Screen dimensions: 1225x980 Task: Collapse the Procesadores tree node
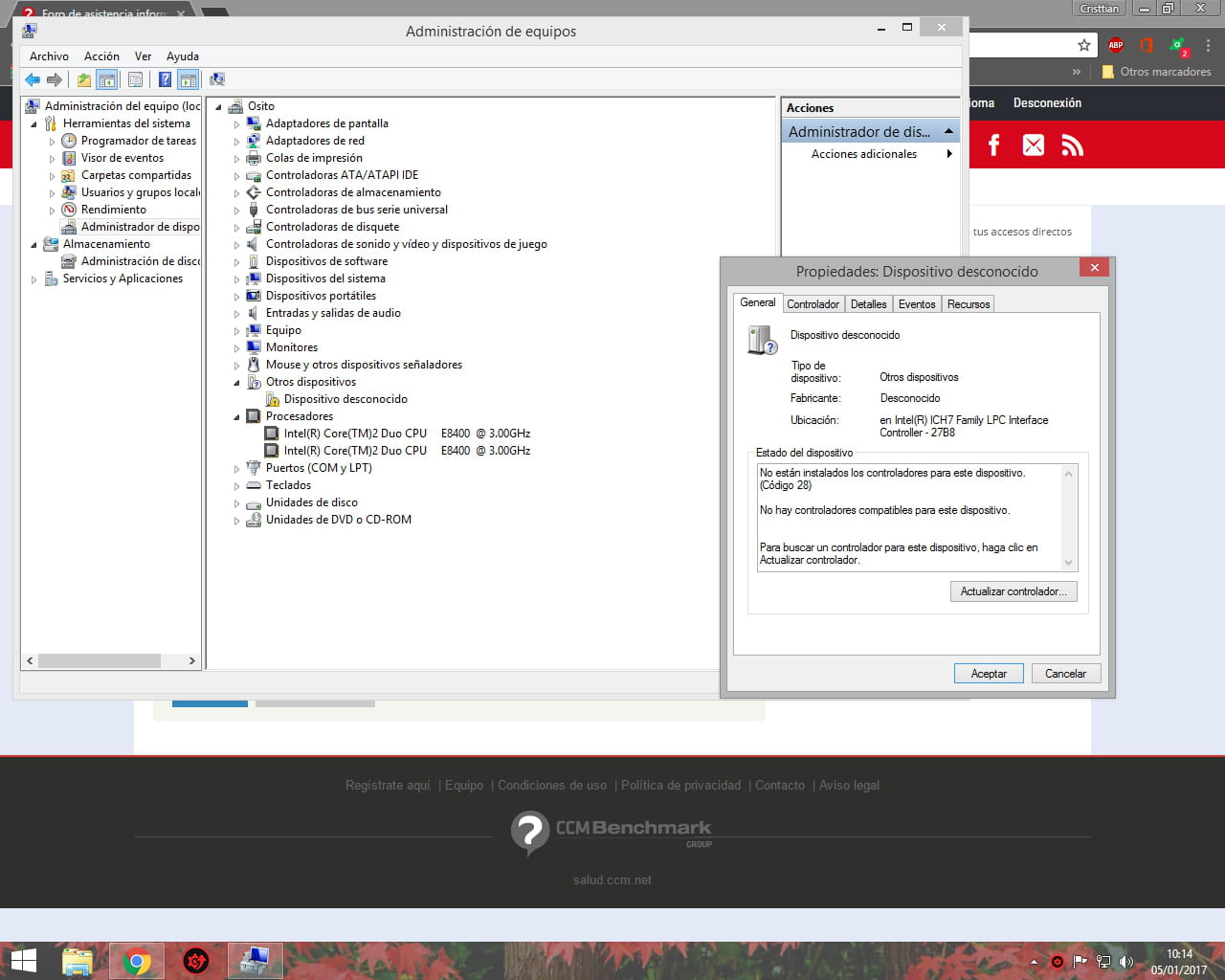[237, 417]
